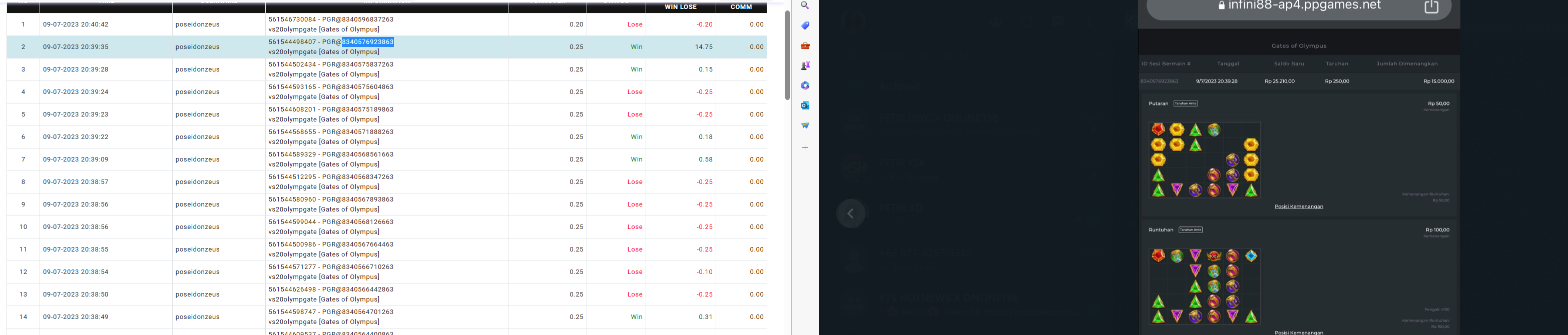Viewport: 1568px width, 335px height.
Task: Click the -0.10 amount in row 12
Action: click(705, 272)
